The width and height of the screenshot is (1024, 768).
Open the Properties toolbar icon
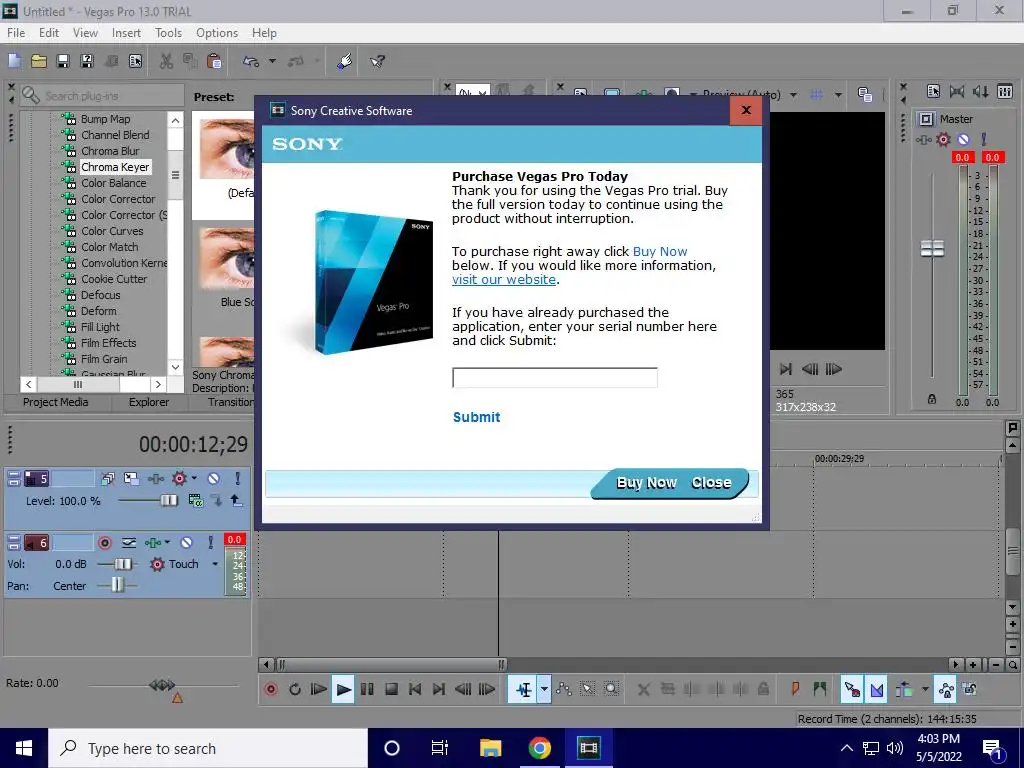(x=135, y=61)
